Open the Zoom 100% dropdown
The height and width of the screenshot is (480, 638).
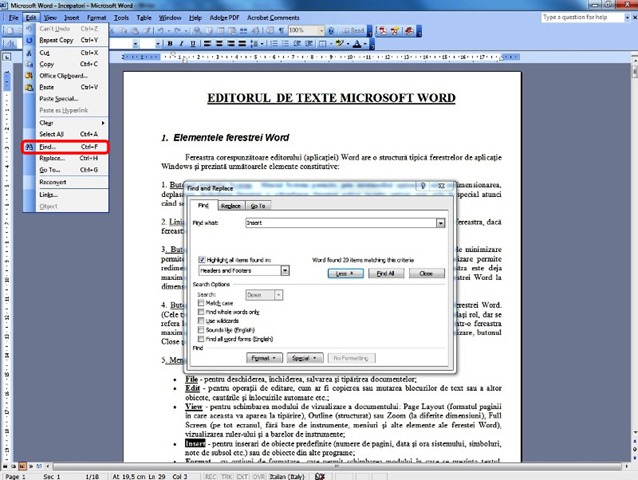pos(321,31)
